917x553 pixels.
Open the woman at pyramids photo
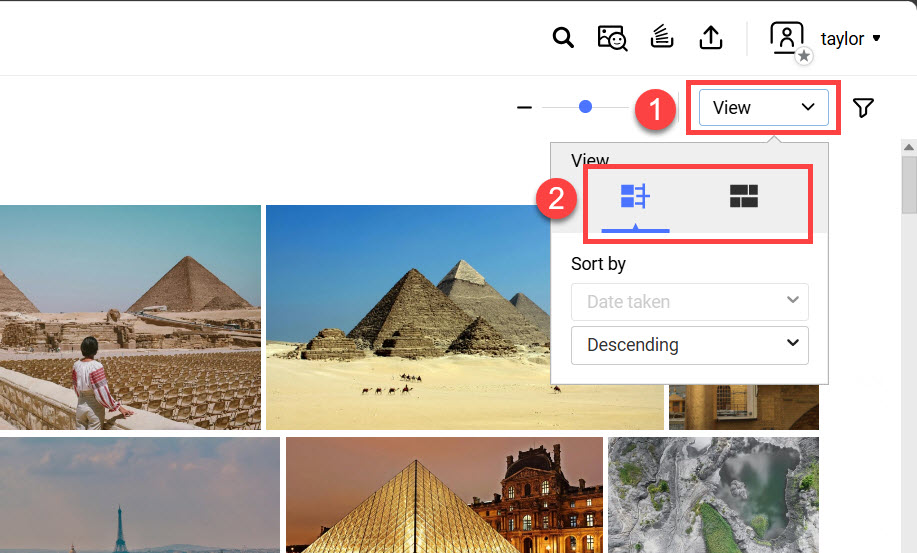point(130,317)
